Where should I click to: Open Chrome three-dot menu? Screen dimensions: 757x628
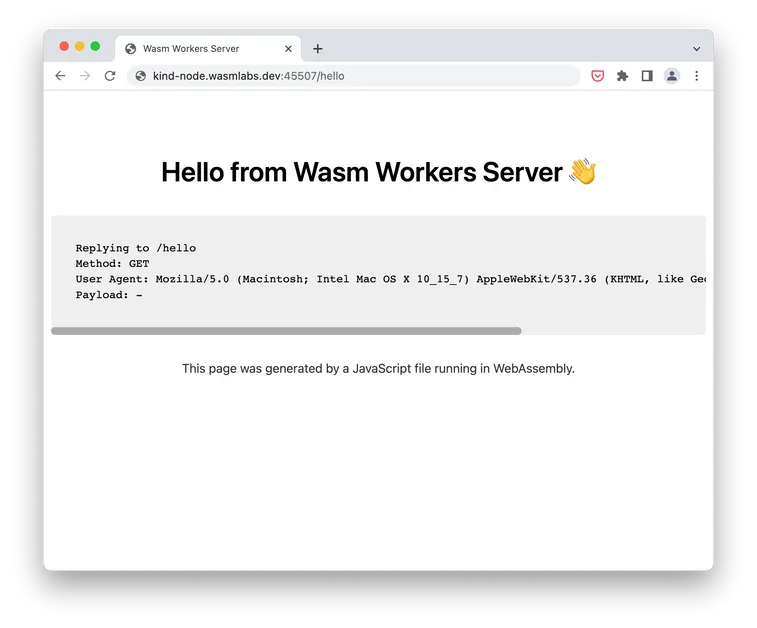click(697, 76)
